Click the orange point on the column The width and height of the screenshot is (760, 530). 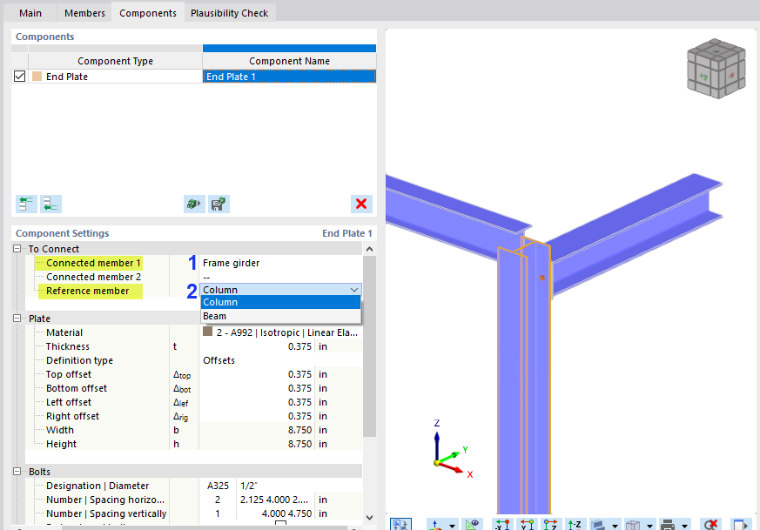tap(542, 277)
